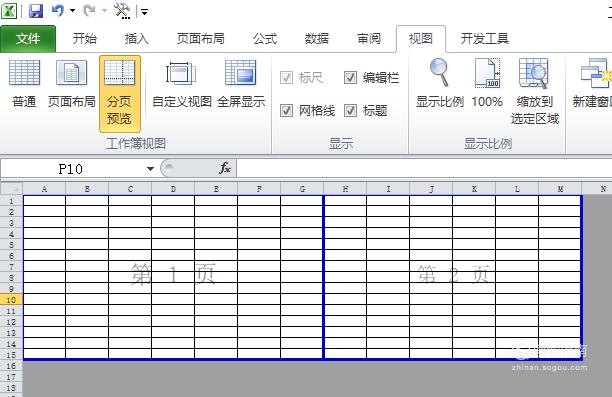
Task: Click cell A1 in the sheet
Action: click(44, 201)
